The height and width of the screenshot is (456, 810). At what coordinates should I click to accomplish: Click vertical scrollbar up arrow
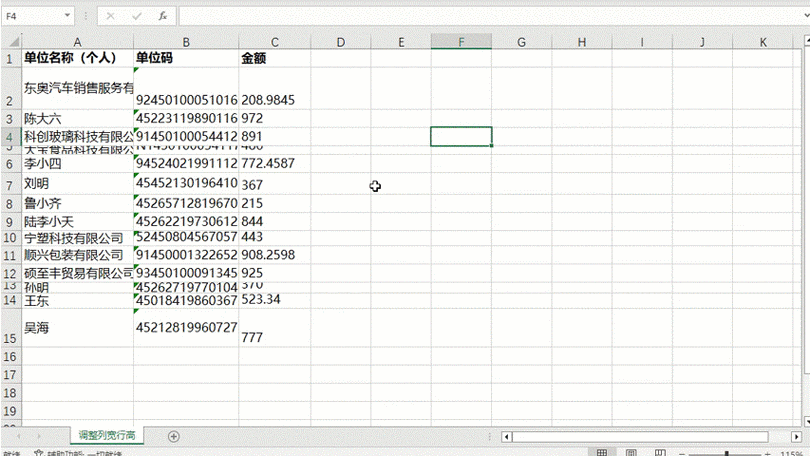(807, 40)
